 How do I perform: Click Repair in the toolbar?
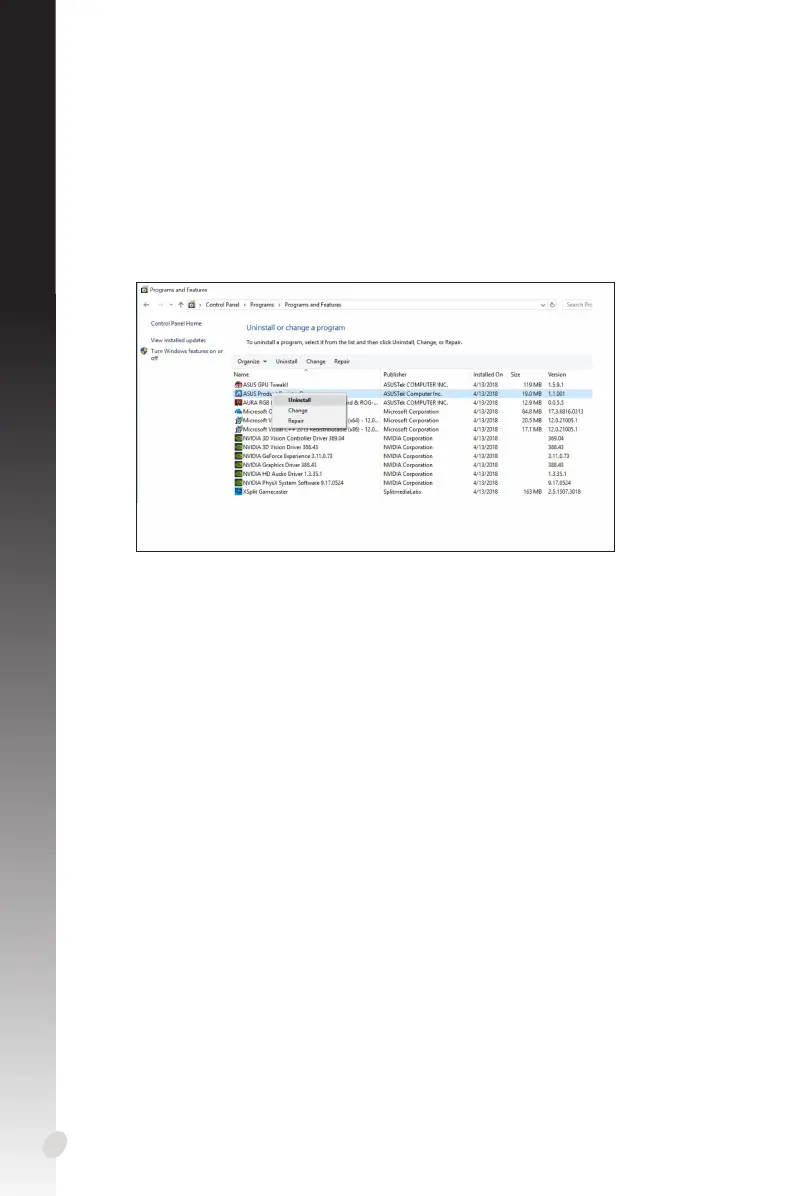tap(342, 362)
